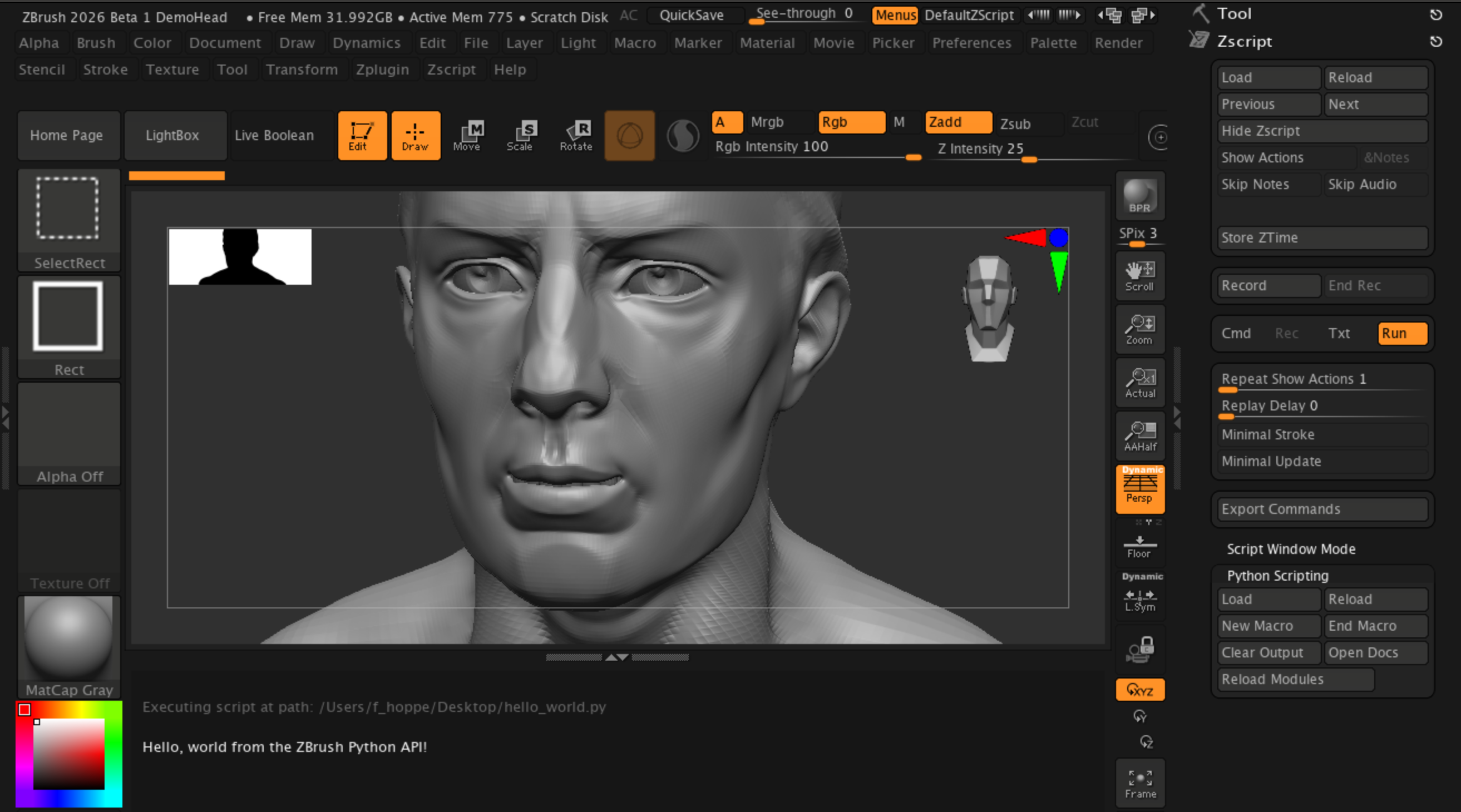Image resolution: width=1461 pixels, height=812 pixels.
Task: Click the Run button in Zscript panel
Action: pos(1402,333)
